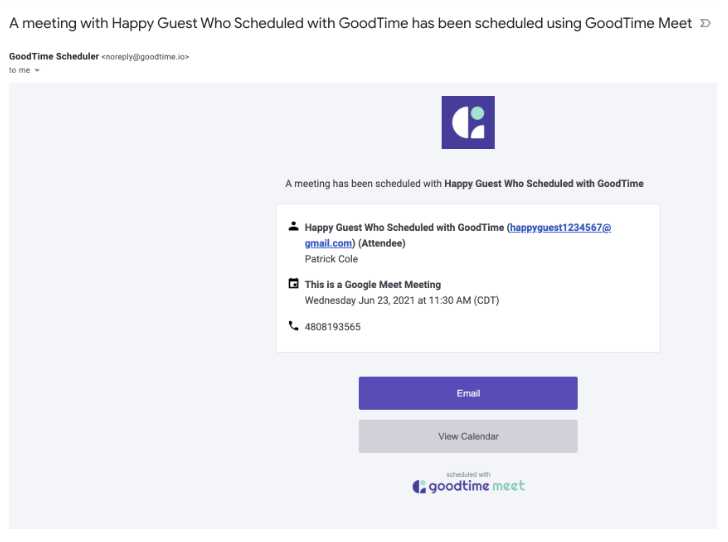Click the GoodTime Scheduler sender name

[54, 56]
